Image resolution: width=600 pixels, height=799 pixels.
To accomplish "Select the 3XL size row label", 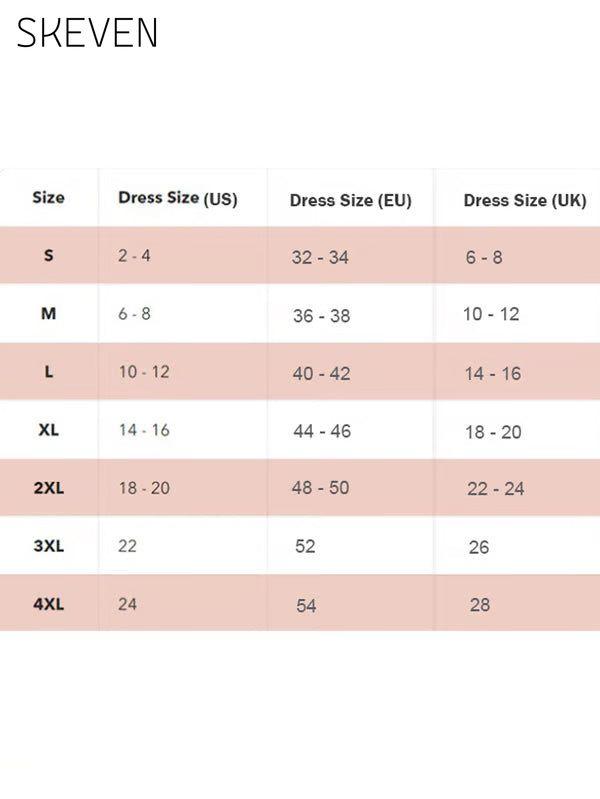I will point(48,546).
